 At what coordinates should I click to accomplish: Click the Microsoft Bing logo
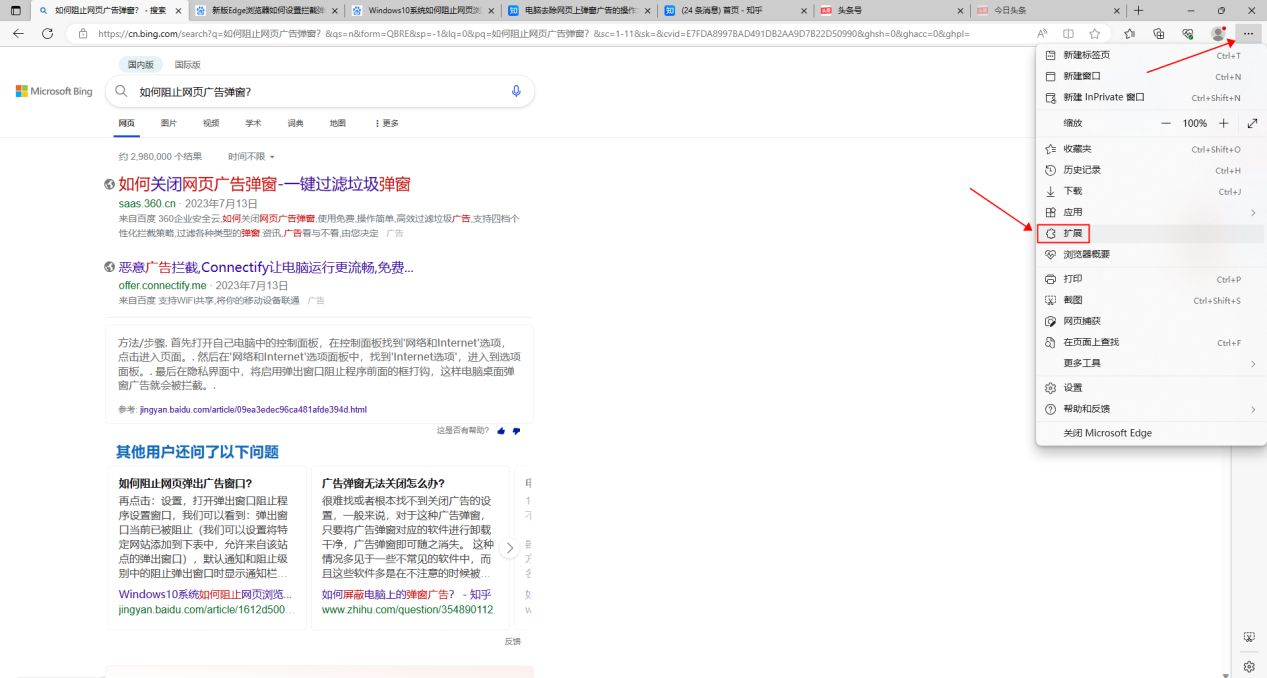pyautogui.click(x=53, y=91)
